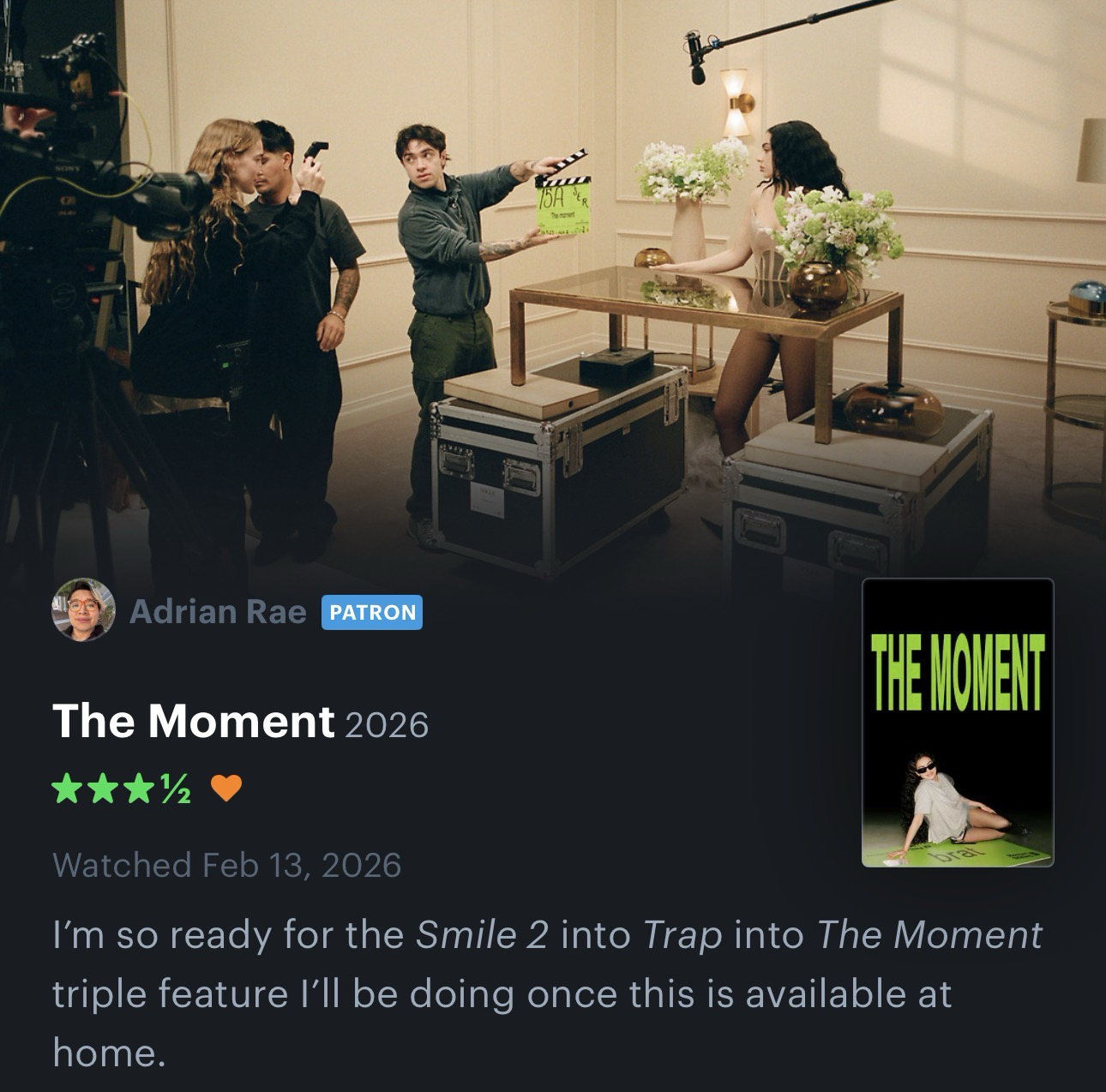Click the Adrian Rae username
This screenshot has width=1106, height=1092.
click(218, 612)
